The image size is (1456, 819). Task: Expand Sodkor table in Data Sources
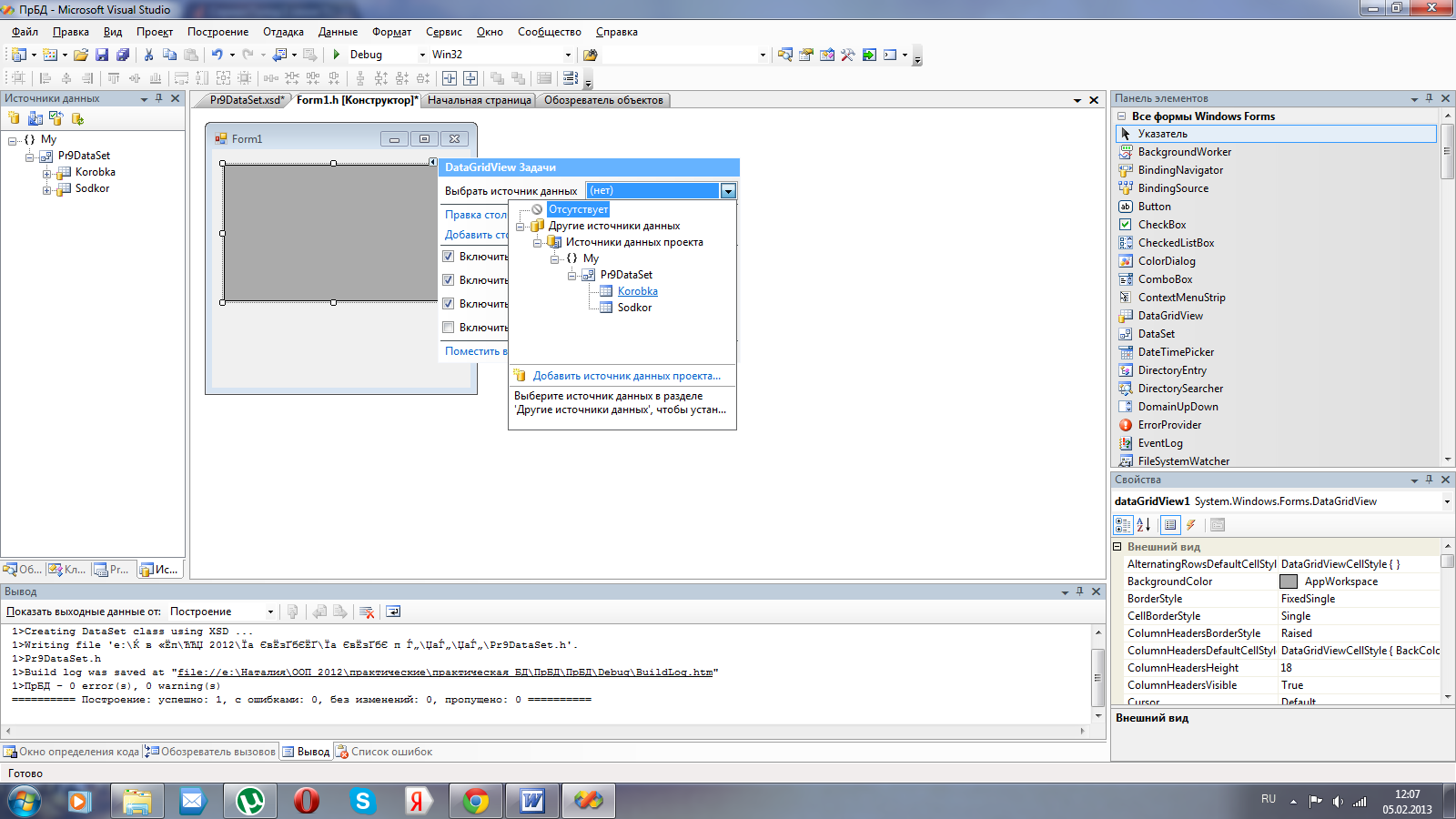point(47,189)
